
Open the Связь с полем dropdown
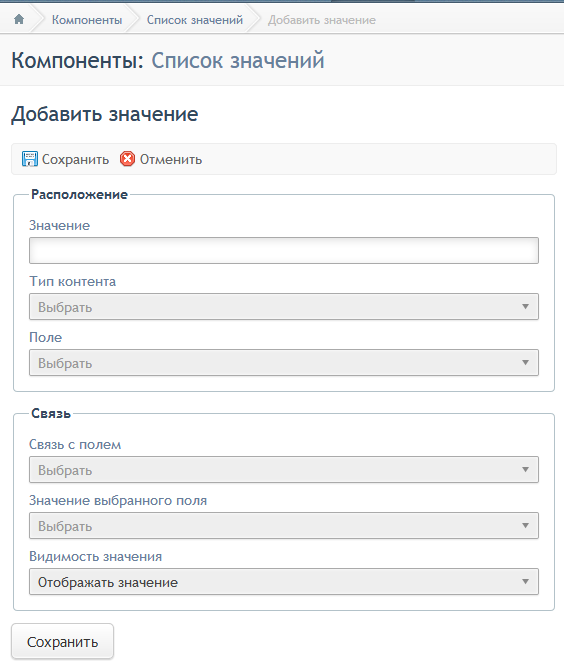284,470
